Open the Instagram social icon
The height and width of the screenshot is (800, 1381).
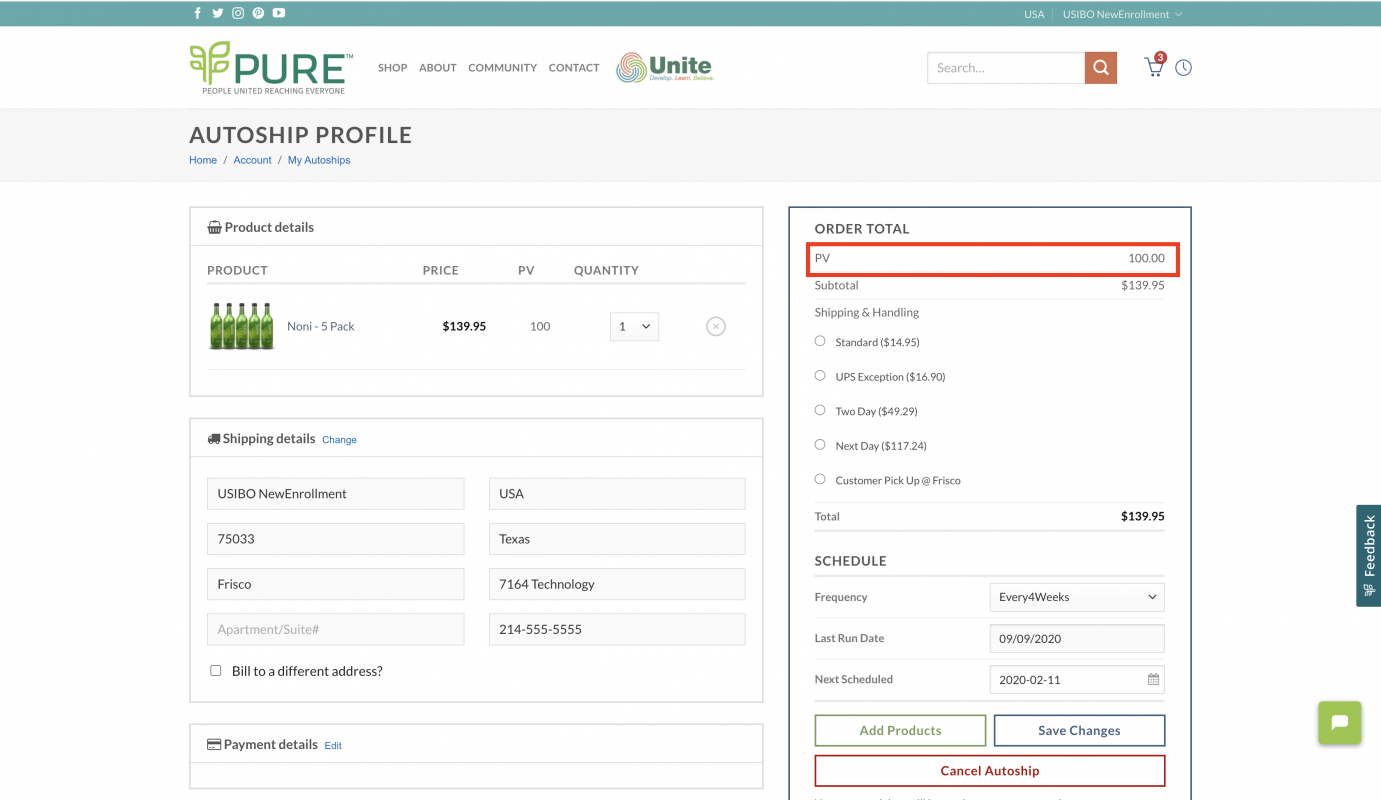238,13
